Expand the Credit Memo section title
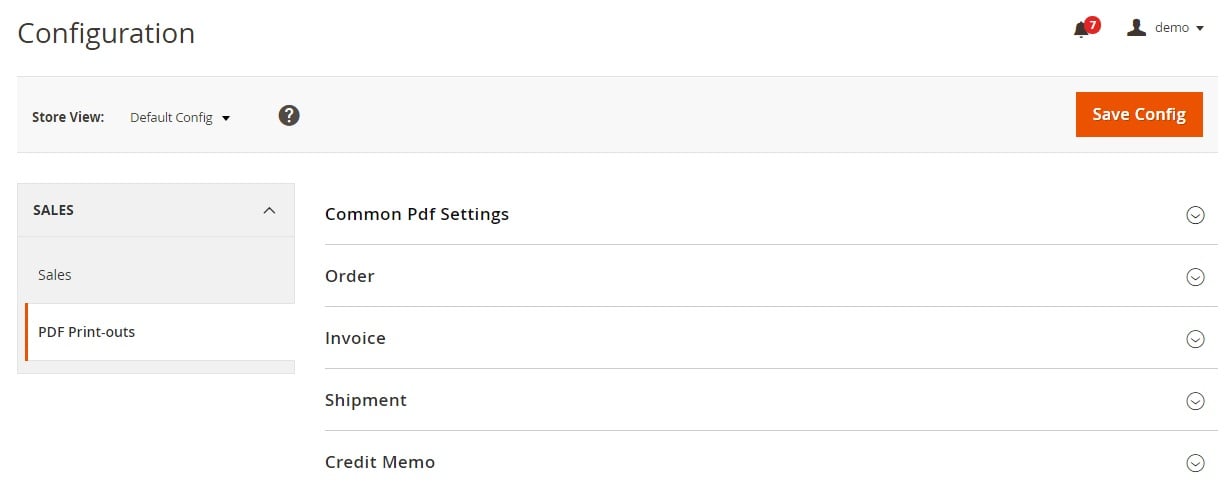 click(x=380, y=462)
